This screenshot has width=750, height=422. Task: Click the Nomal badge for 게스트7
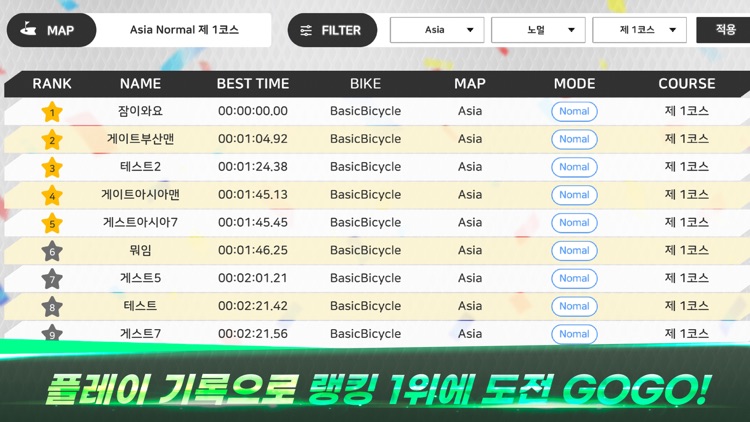click(x=574, y=333)
